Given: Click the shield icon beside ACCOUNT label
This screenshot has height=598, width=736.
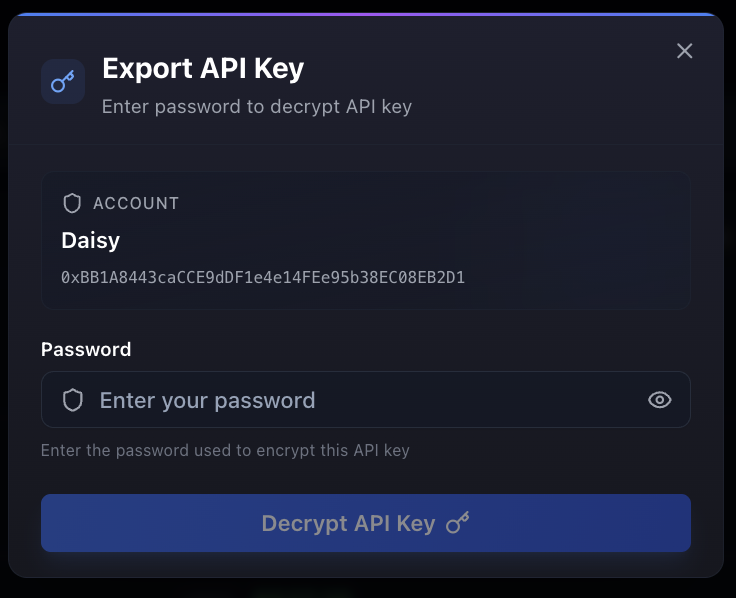Looking at the screenshot, I should [x=72, y=203].
